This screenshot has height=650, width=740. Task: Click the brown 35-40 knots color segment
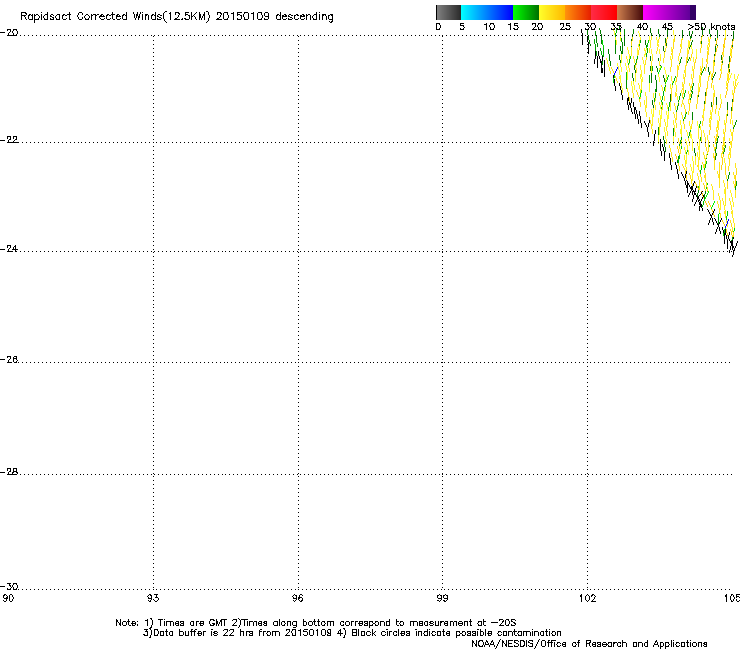(x=630, y=12)
